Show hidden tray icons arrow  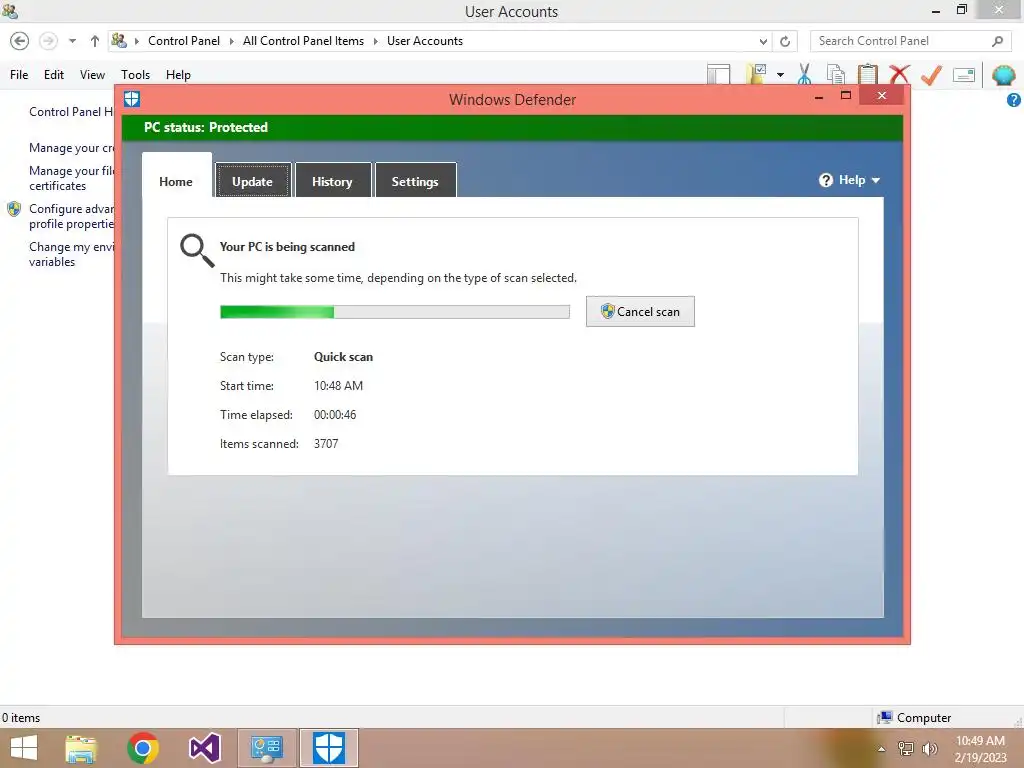point(882,749)
